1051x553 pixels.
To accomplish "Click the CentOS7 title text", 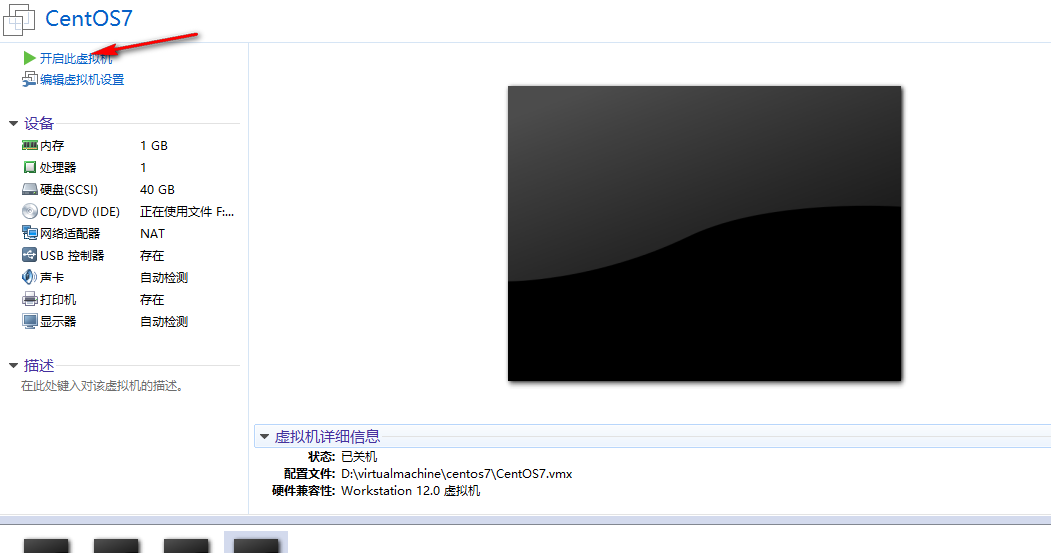I will [x=88, y=18].
